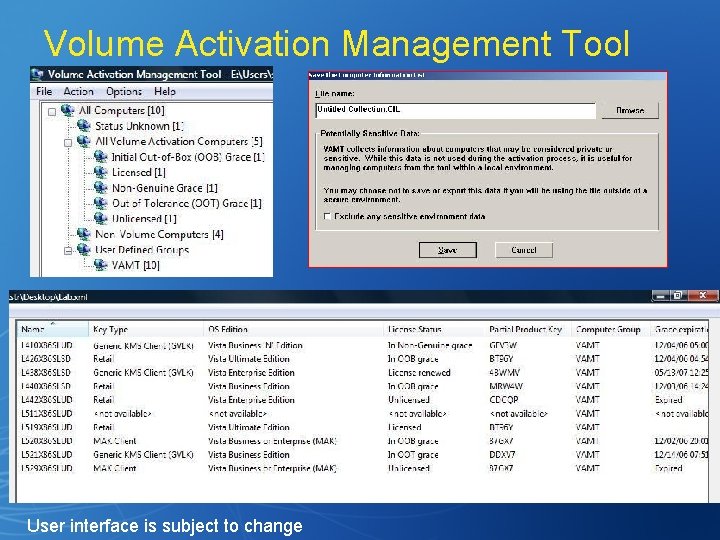
Task: Close the lower list window
Action: pos(702,296)
